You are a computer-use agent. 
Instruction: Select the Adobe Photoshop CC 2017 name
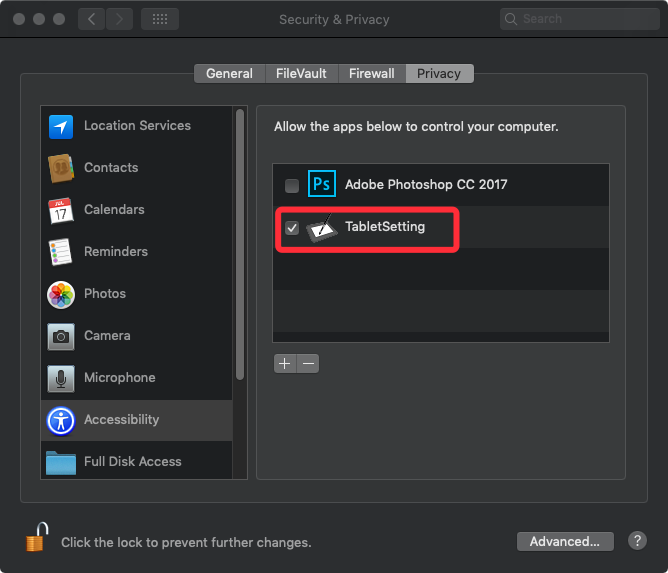click(426, 184)
